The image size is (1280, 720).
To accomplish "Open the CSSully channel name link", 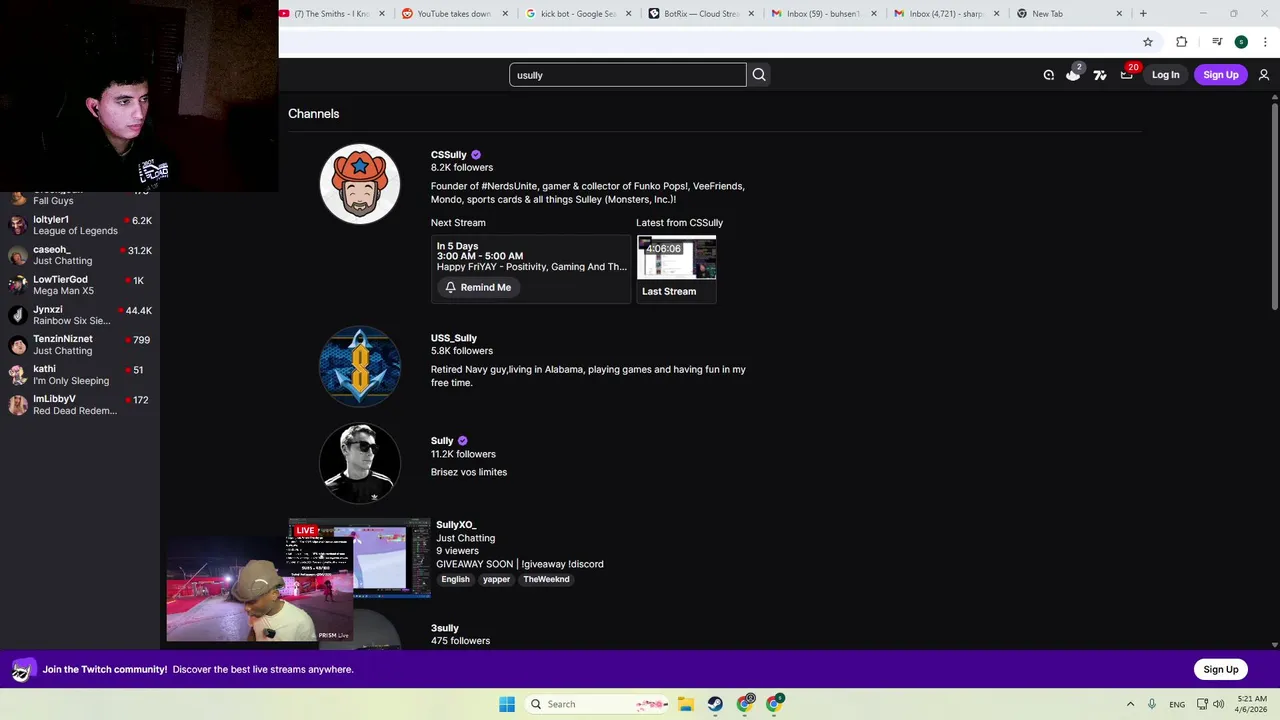I will click(x=449, y=155).
